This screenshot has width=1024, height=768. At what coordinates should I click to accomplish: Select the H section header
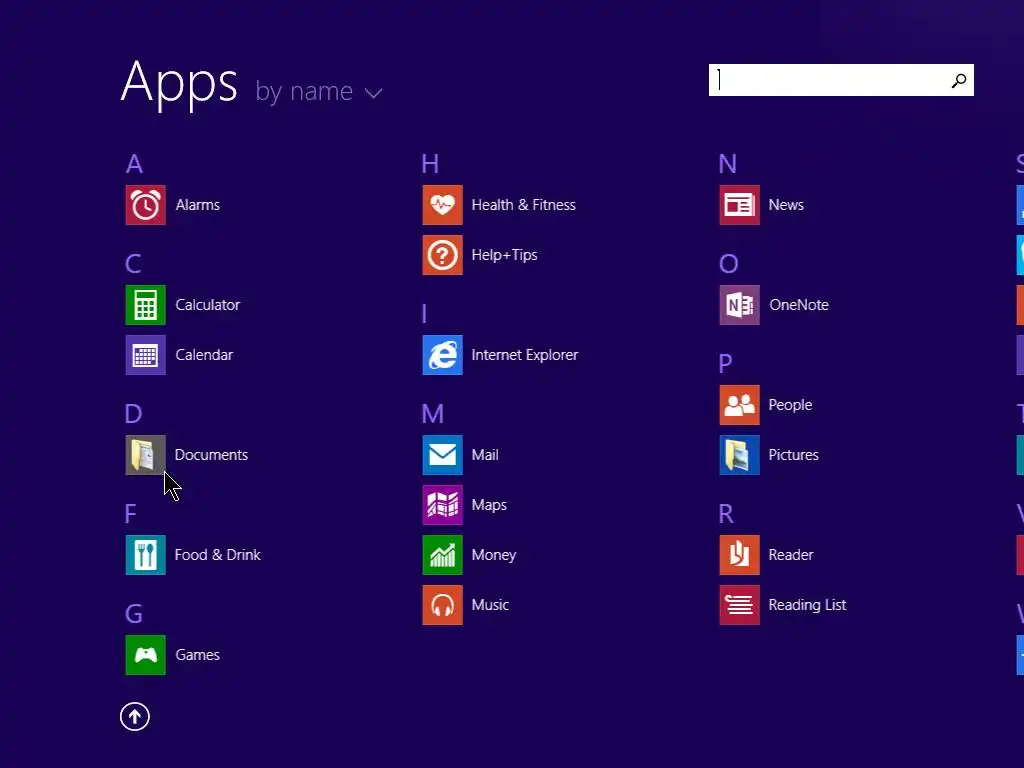430,164
